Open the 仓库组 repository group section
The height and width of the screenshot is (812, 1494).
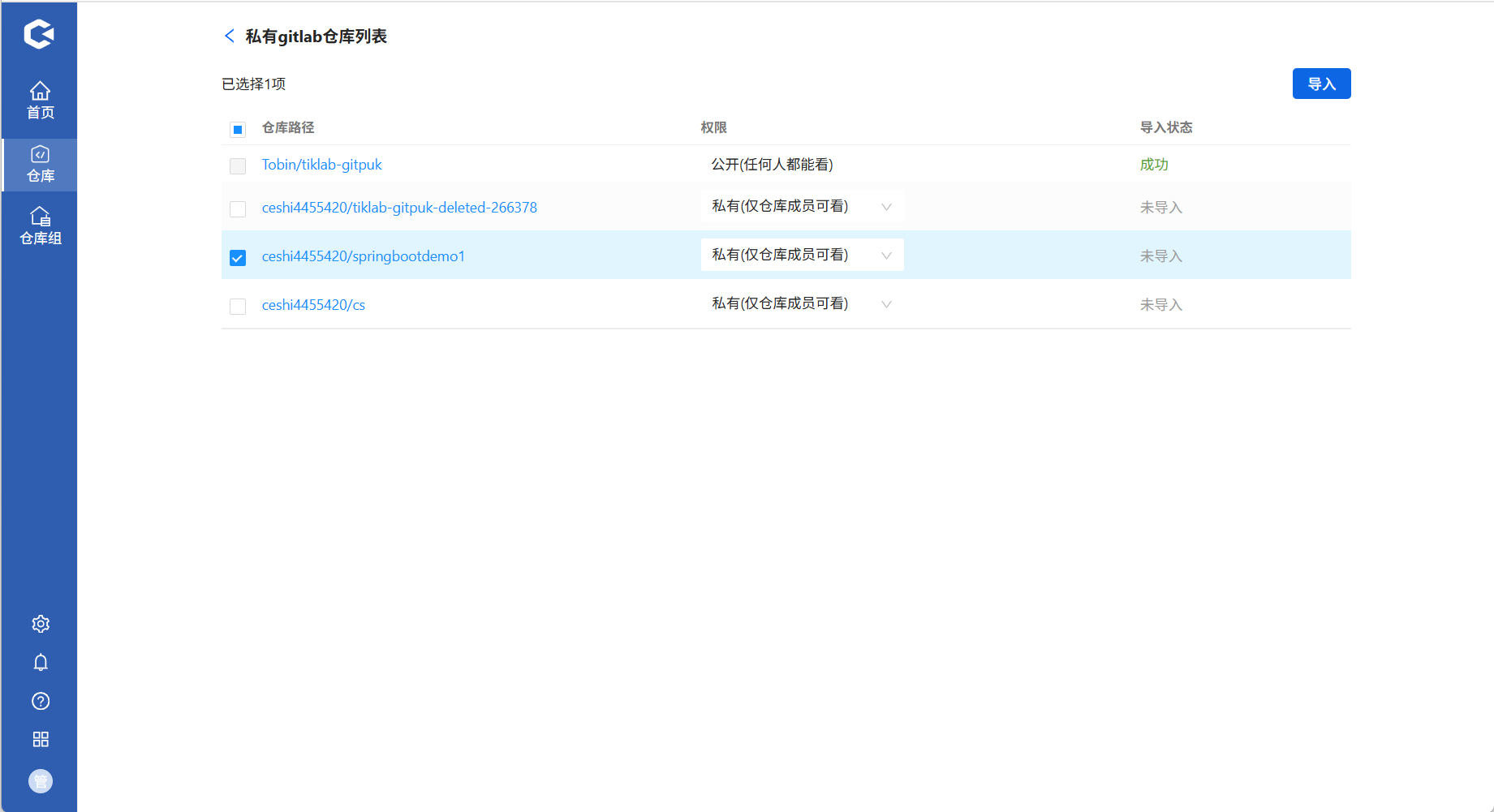[x=40, y=226]
